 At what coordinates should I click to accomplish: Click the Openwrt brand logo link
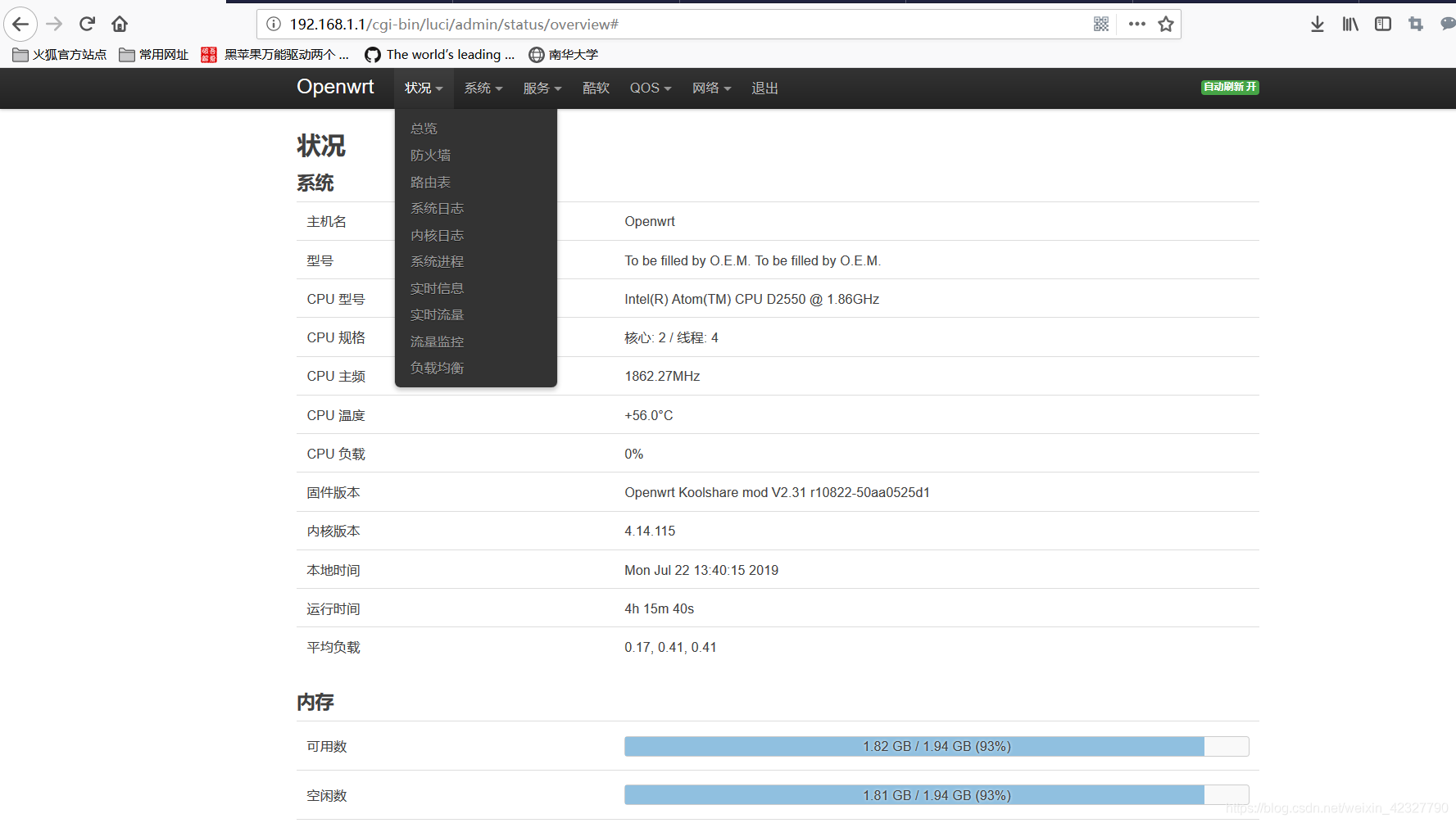335,87
